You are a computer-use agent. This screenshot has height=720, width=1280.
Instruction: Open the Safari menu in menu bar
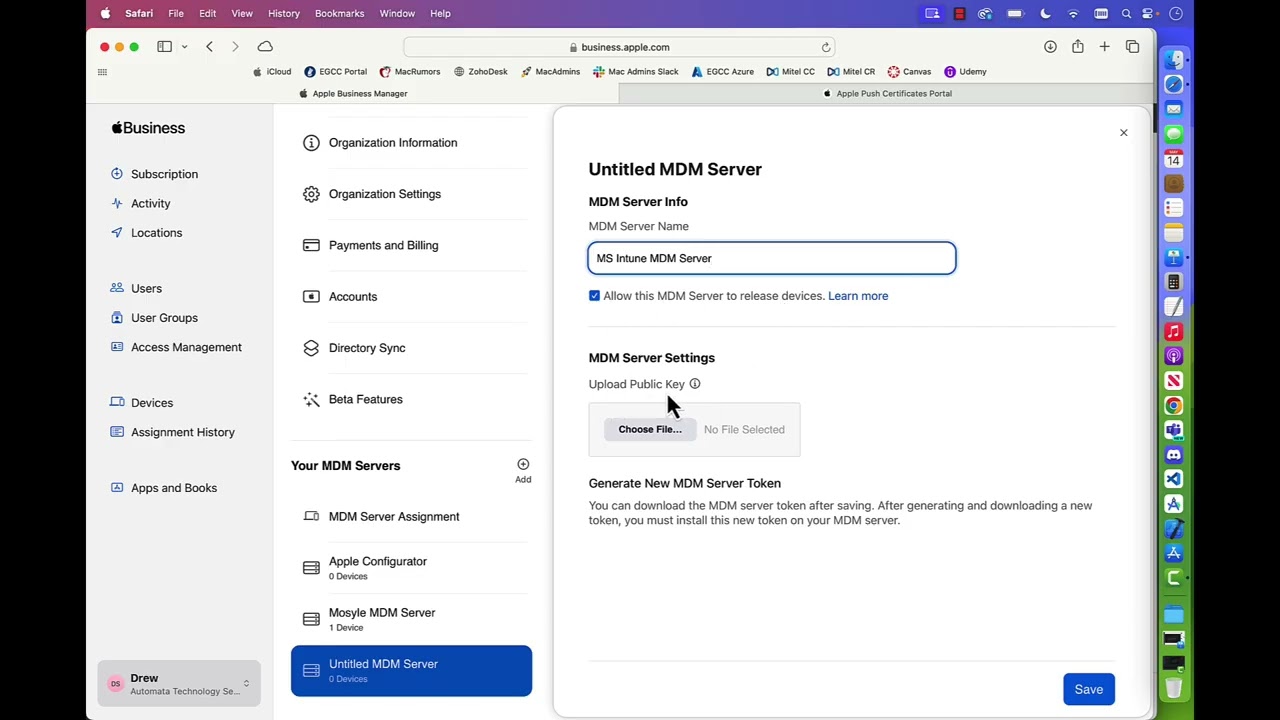click(139, 13)
